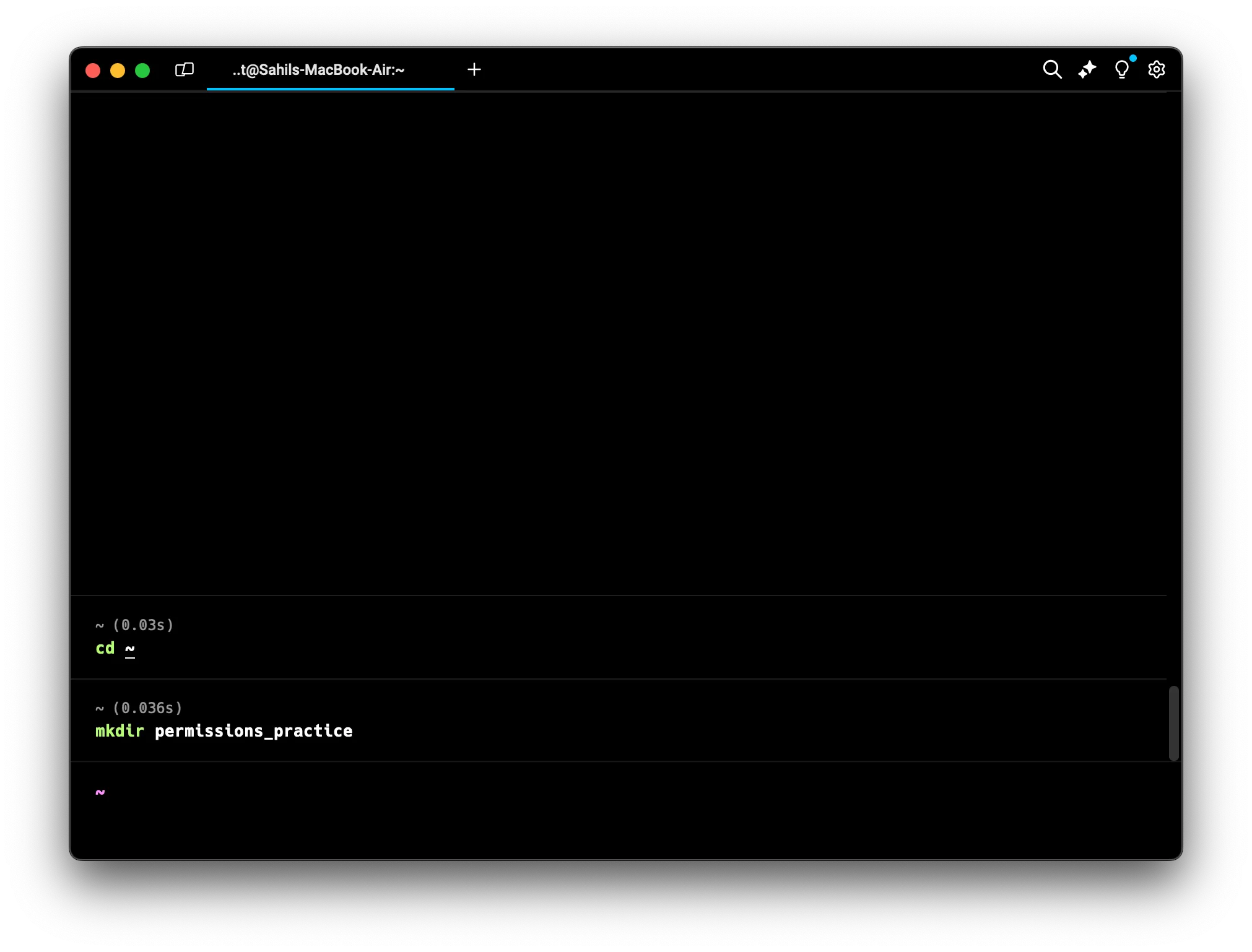1252x952 pixels.
Task: Select the mkdir permissions_practice command block
Action: tap(618, 720)
